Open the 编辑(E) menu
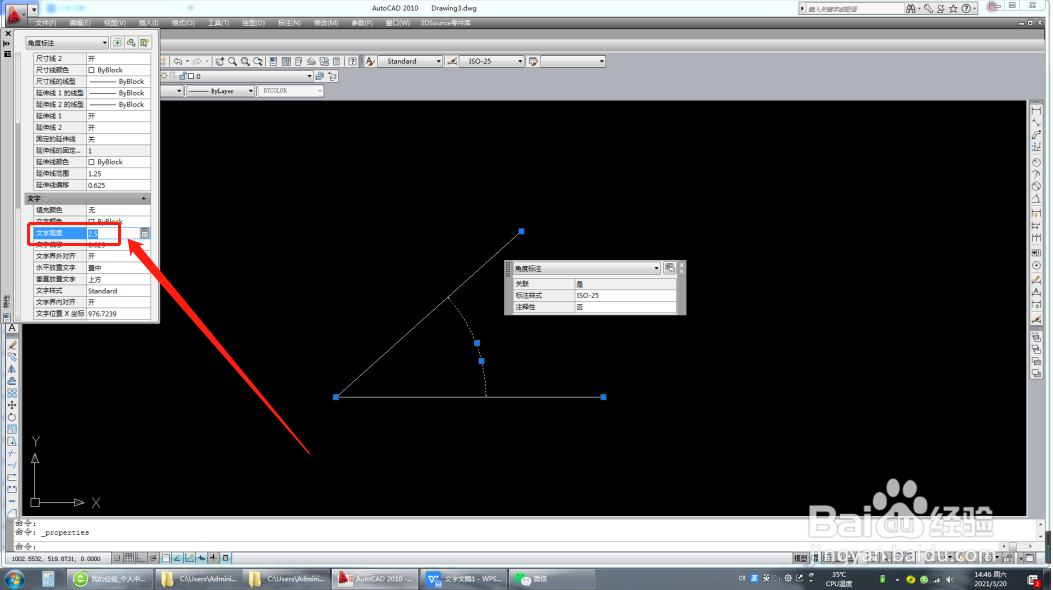This screenshot has width=1053, height=590. pos(79,23)
